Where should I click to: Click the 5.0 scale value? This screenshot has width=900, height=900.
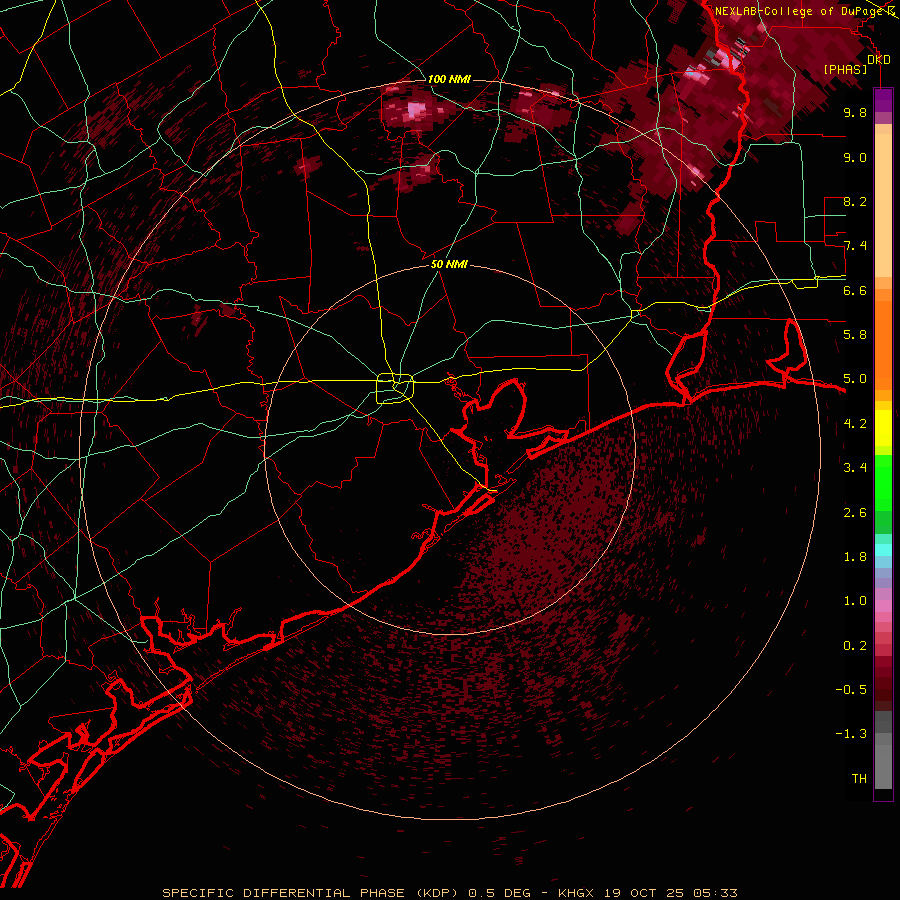855,379
